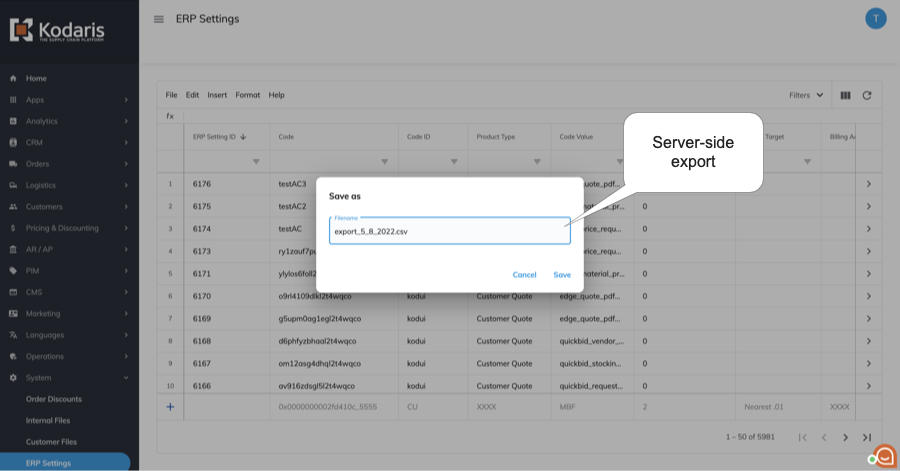Expand row 6176 details chevron
Screen dimensions: 900x471
pos(868,184)
